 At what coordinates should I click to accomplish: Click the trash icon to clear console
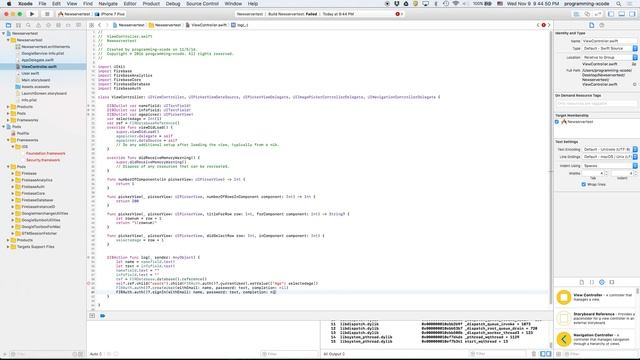[534, 354]
